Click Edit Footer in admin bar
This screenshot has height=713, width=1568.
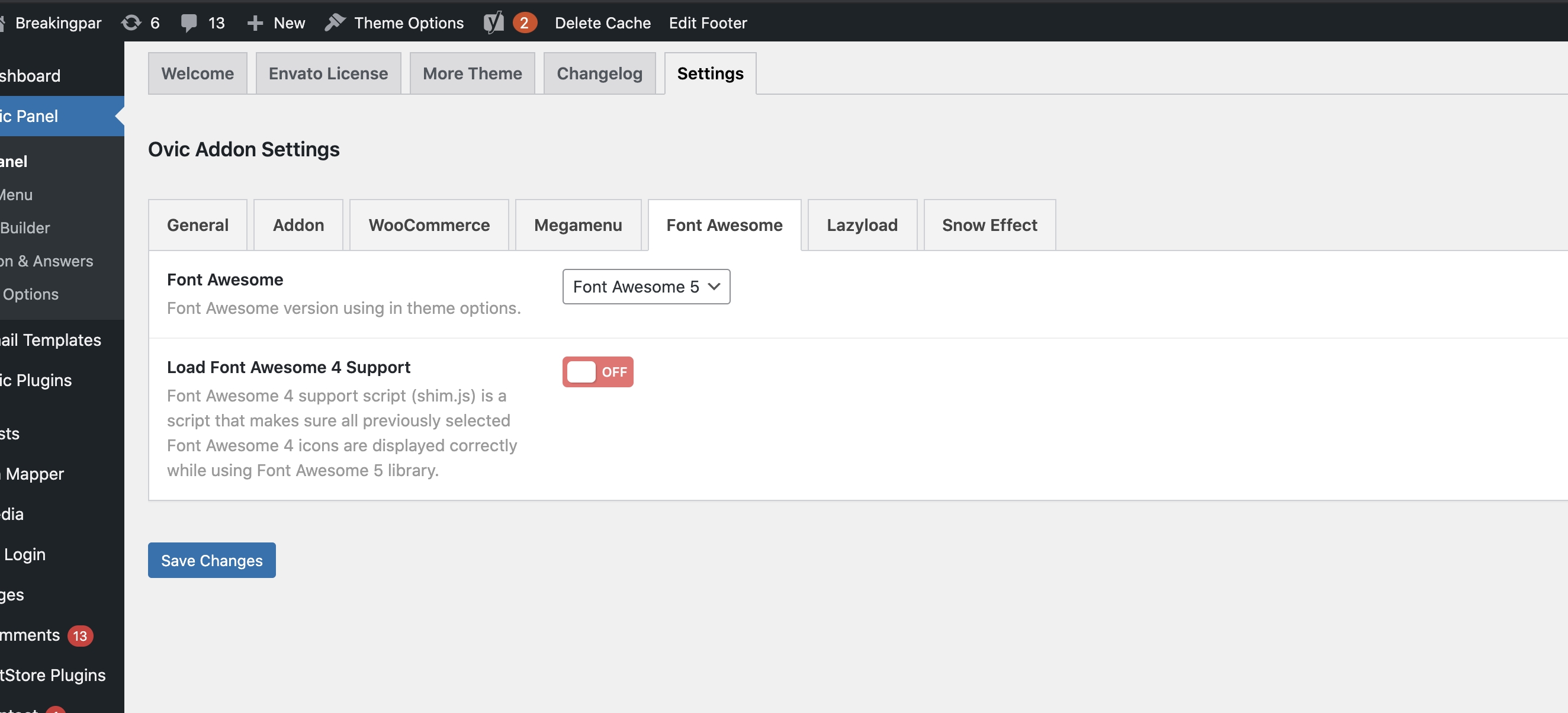pyautogui.click(x=708, y=23)
